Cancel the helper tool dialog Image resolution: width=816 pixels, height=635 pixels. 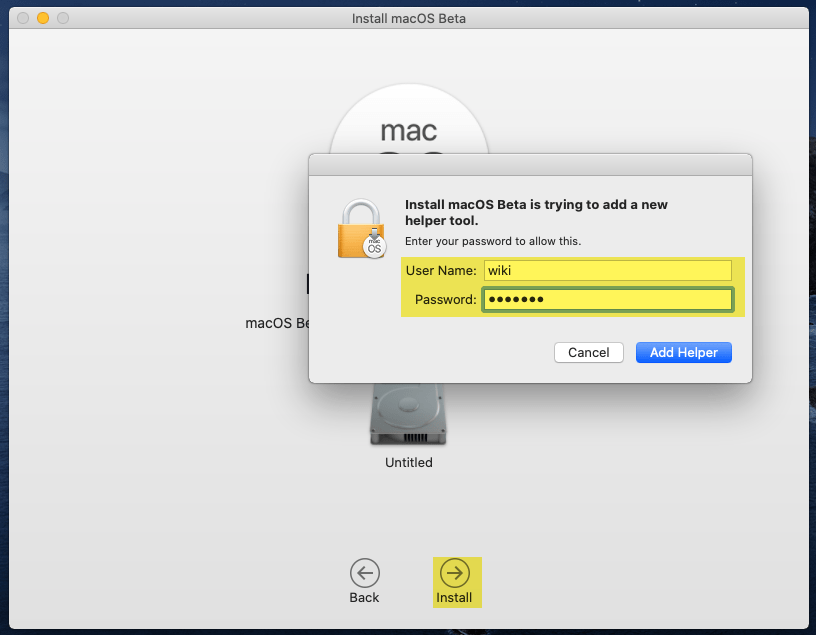click(x=589, y=352)
